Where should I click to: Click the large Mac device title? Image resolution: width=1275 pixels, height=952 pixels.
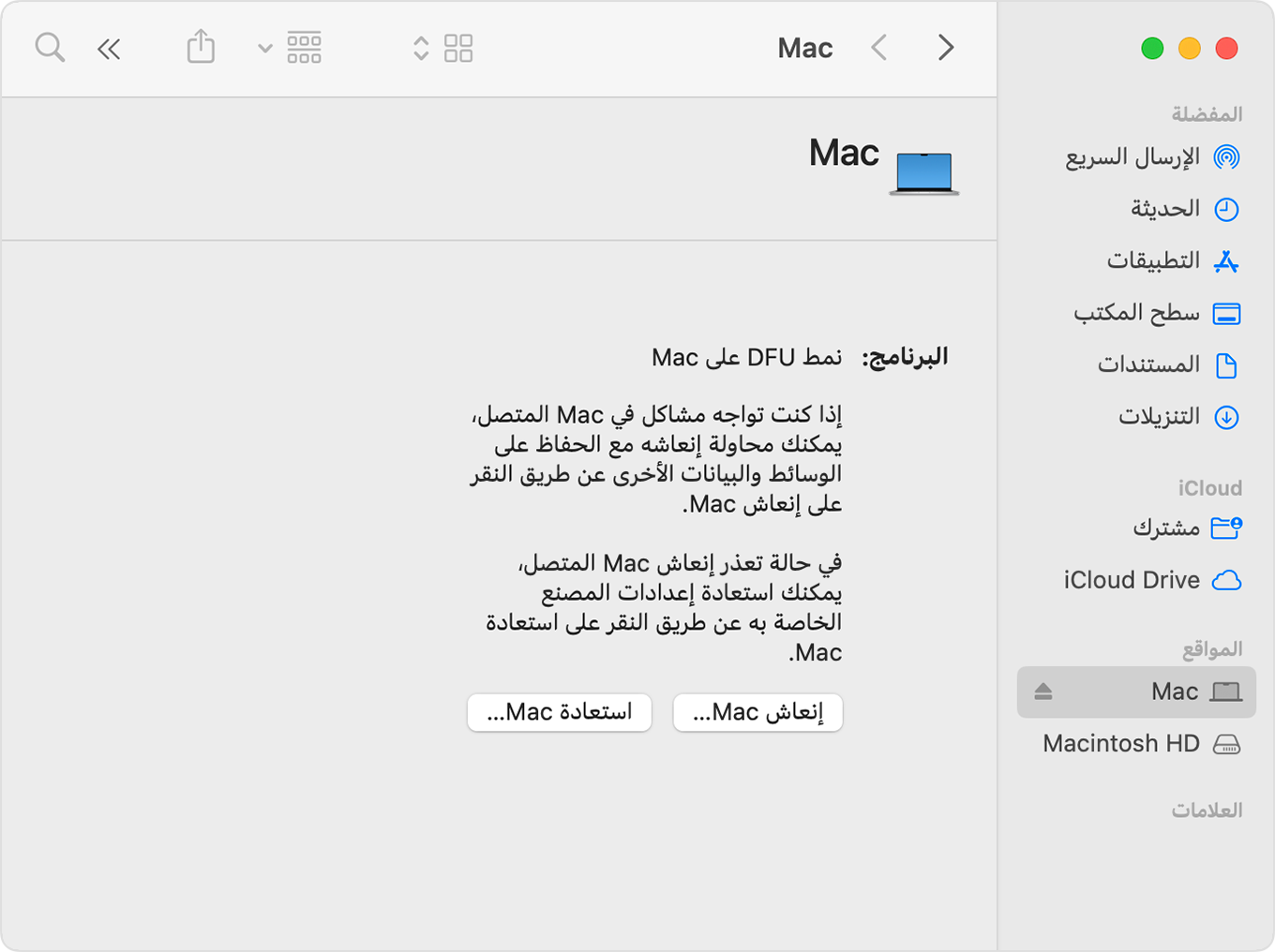pos(844,153)
